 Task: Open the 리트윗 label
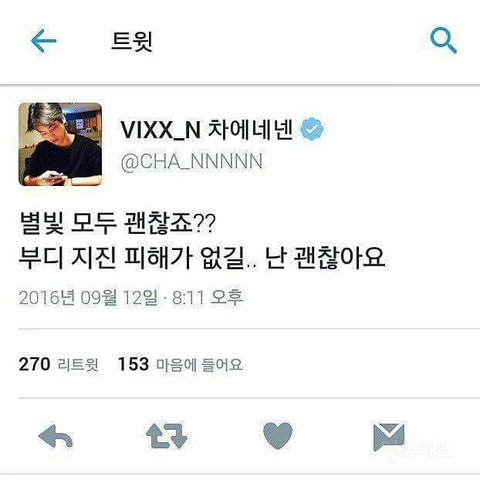(78, 364)
